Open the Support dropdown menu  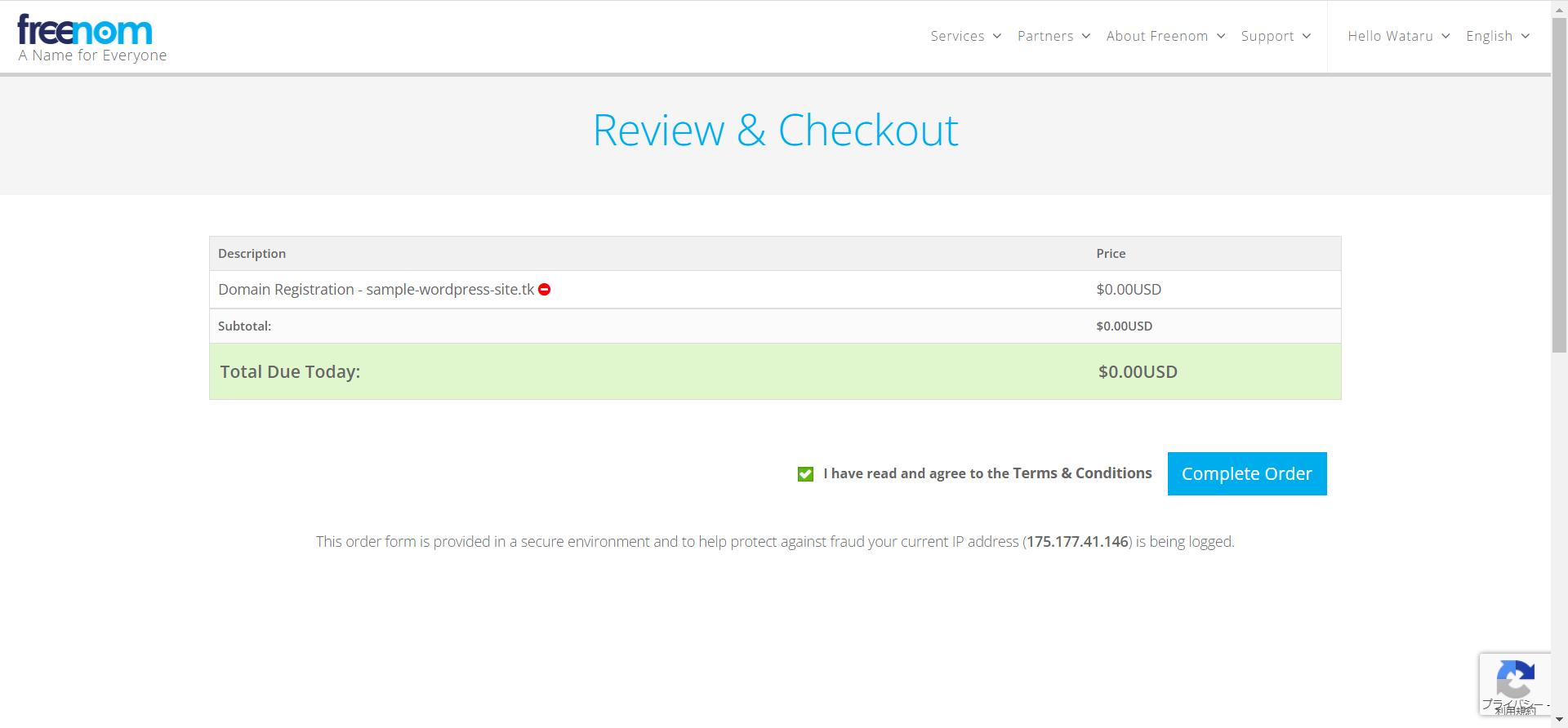(x=1276, y=36)
